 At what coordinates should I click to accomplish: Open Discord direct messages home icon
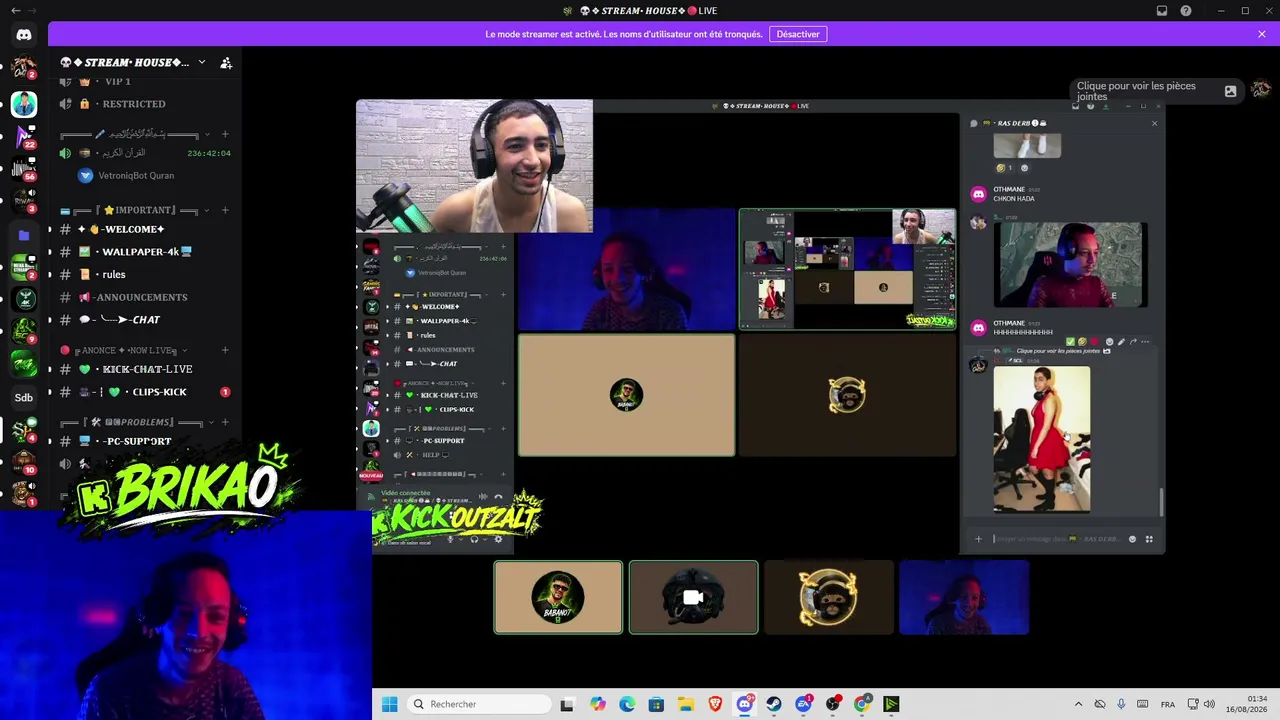click(24, 34)
